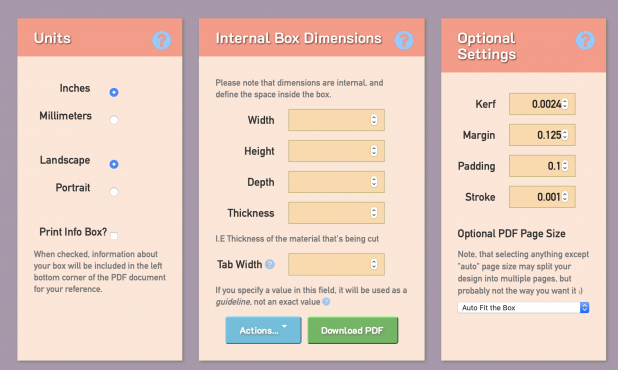Choose the Landscape orientation option
This screenshot has width=618, height=370.
pyautogui.click(x=114, y=164)
